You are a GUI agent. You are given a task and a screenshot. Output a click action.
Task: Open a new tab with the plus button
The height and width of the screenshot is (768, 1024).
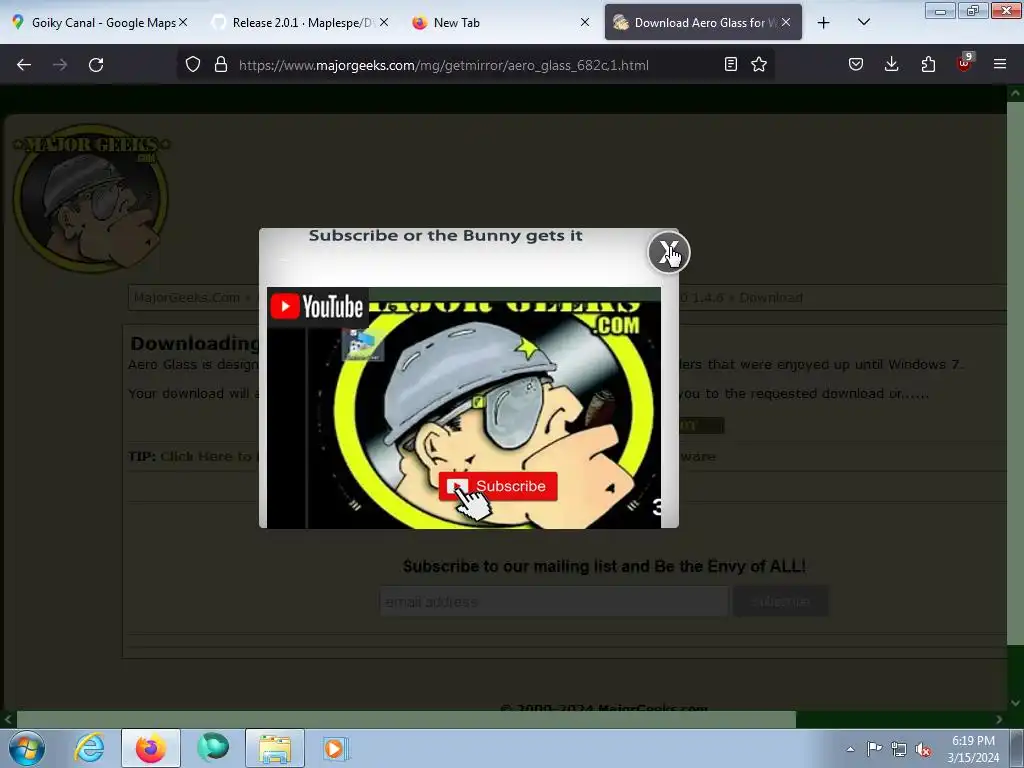pos(824,23)
